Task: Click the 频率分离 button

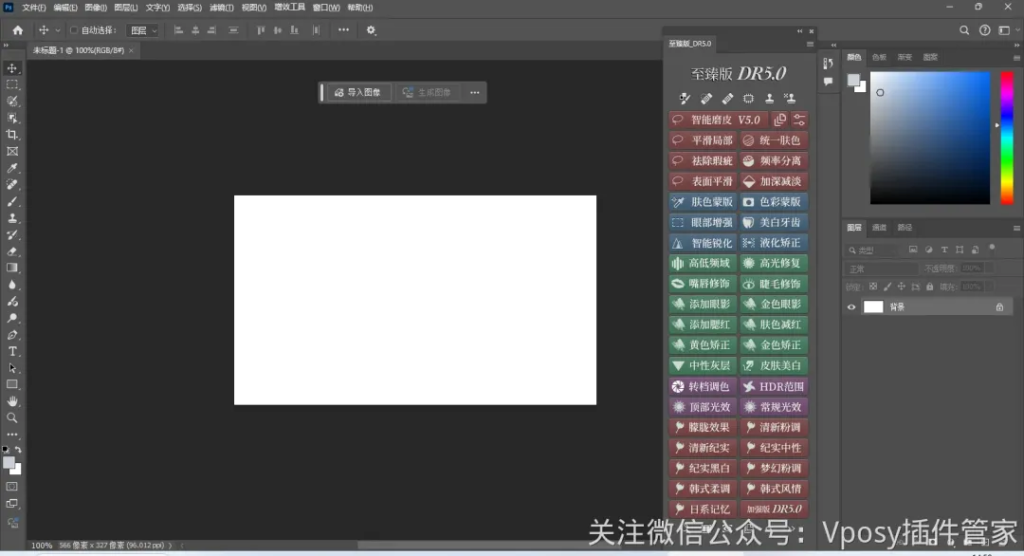Action: [x=774, y=161]
